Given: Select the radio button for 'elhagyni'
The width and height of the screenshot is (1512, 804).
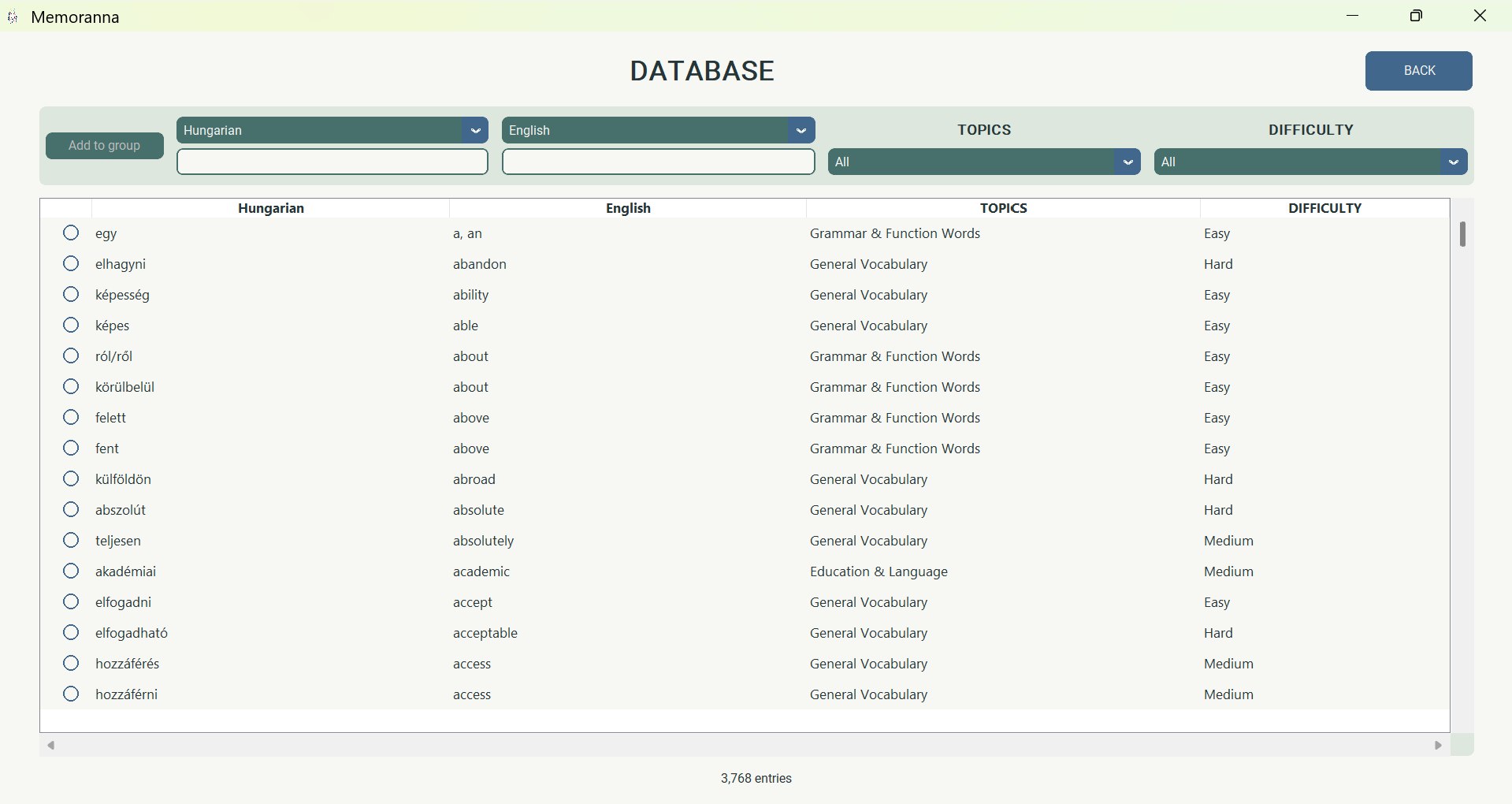Looking at the screenshot, I should click(71, 264).
